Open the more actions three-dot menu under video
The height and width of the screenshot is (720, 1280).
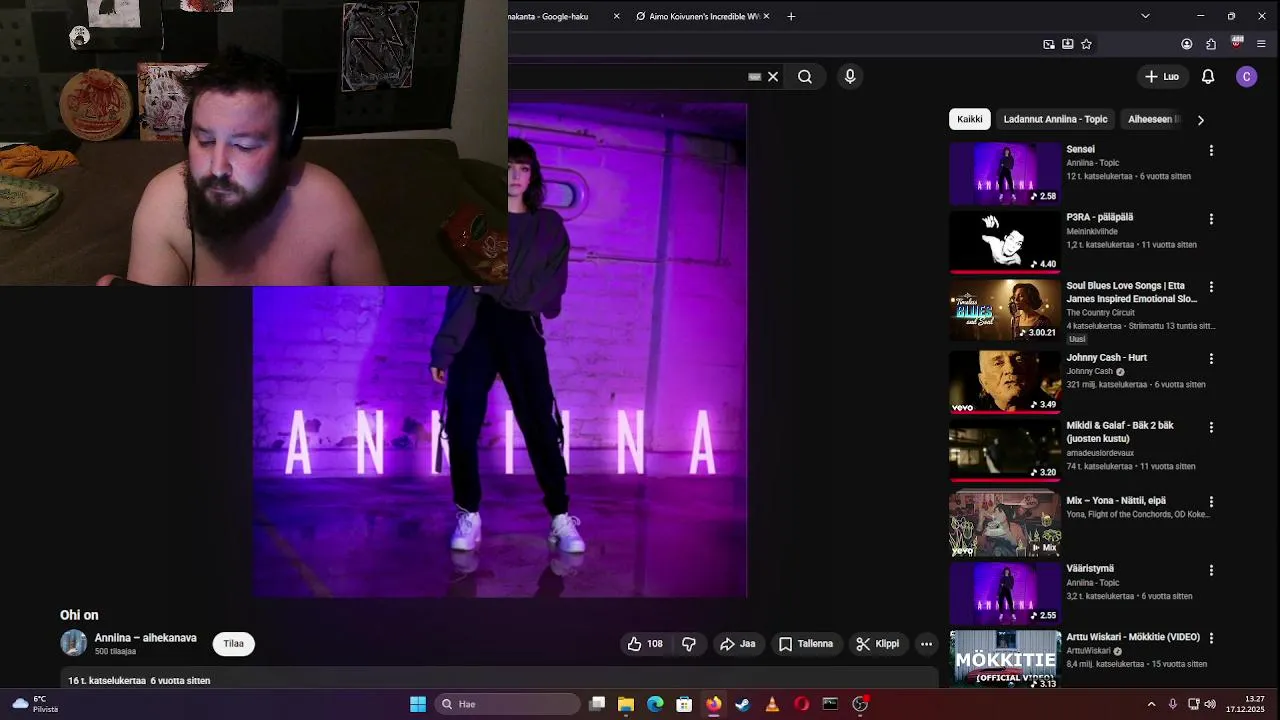[927, 644]
